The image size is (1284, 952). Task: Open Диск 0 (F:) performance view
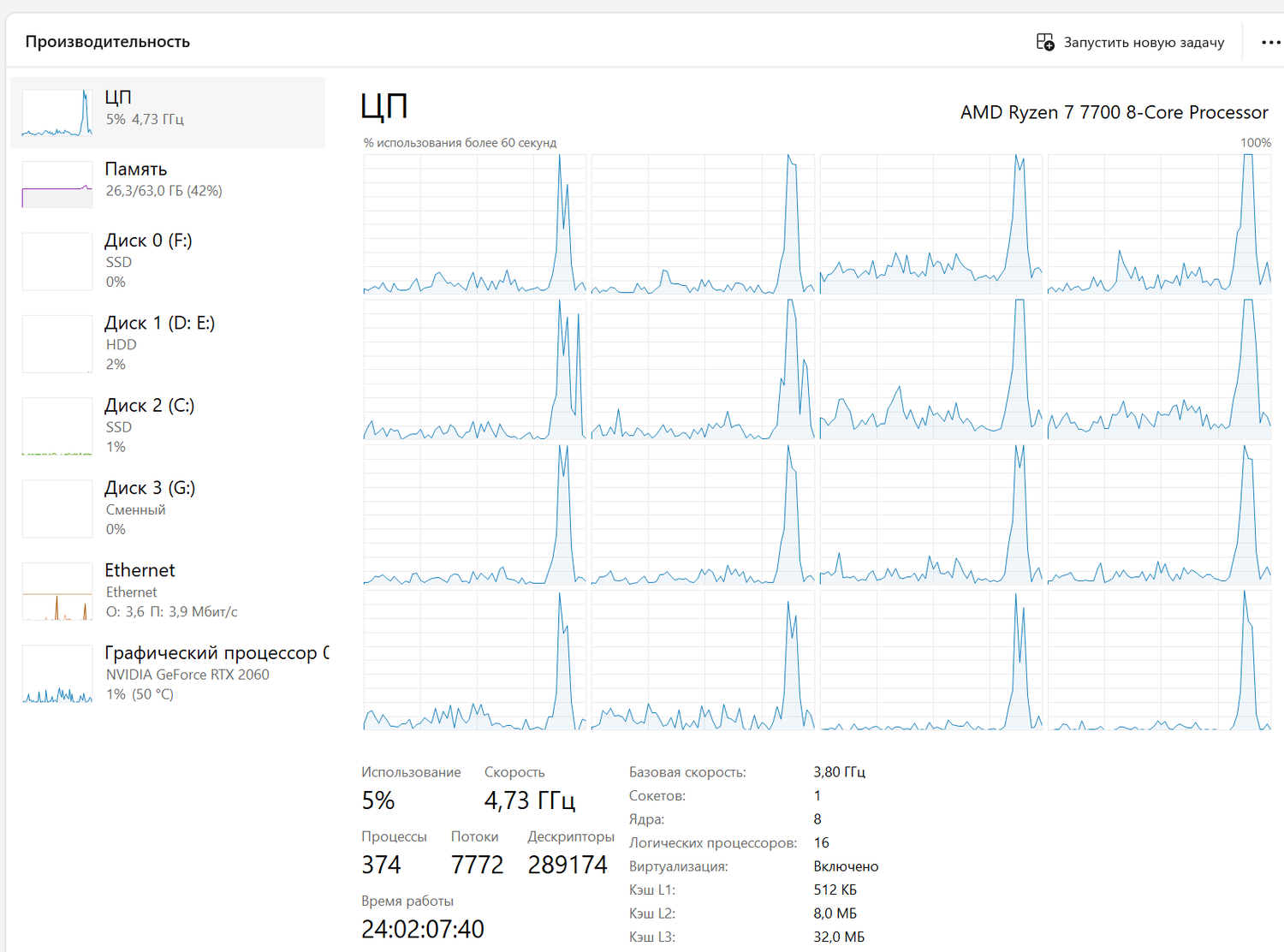tap(168, 261)
